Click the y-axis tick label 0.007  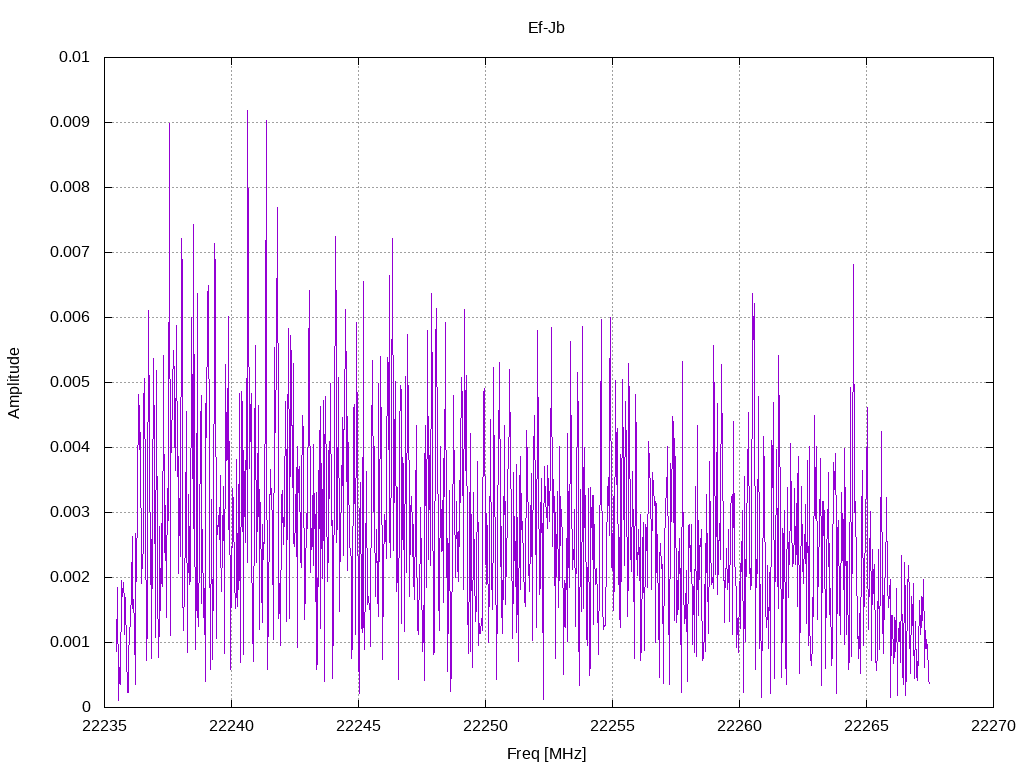[x=71, y=252]
